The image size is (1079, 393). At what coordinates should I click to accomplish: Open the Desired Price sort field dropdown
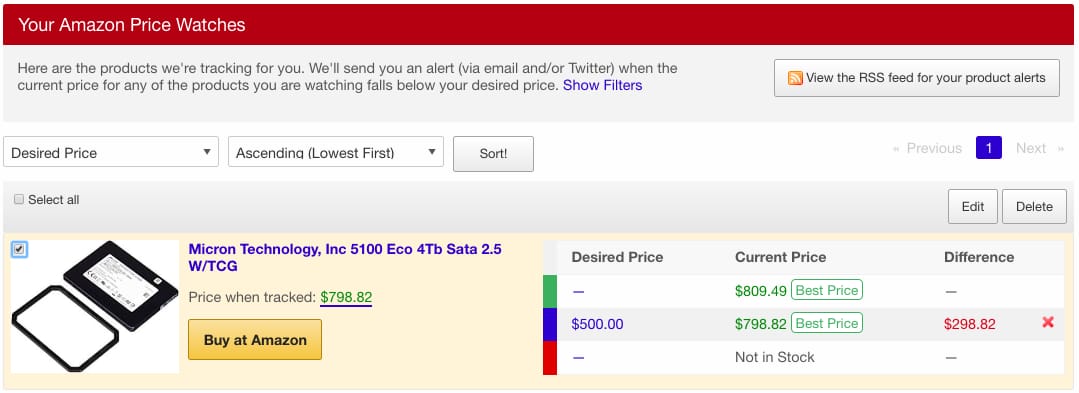pyautogui.click(x=111, y=152)
